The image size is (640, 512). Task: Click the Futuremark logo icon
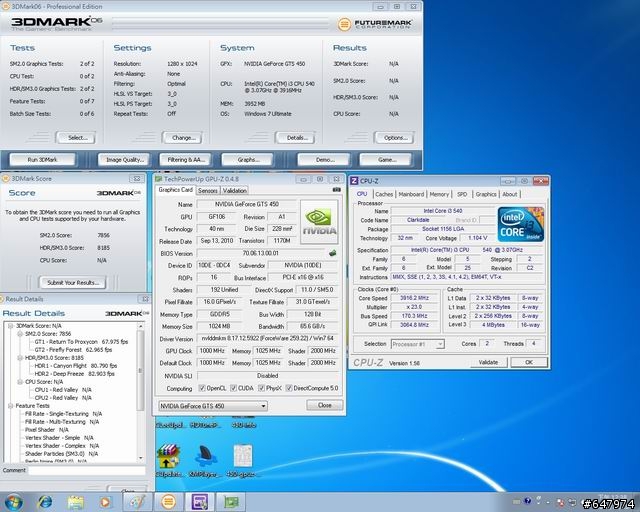click(344, 24)
